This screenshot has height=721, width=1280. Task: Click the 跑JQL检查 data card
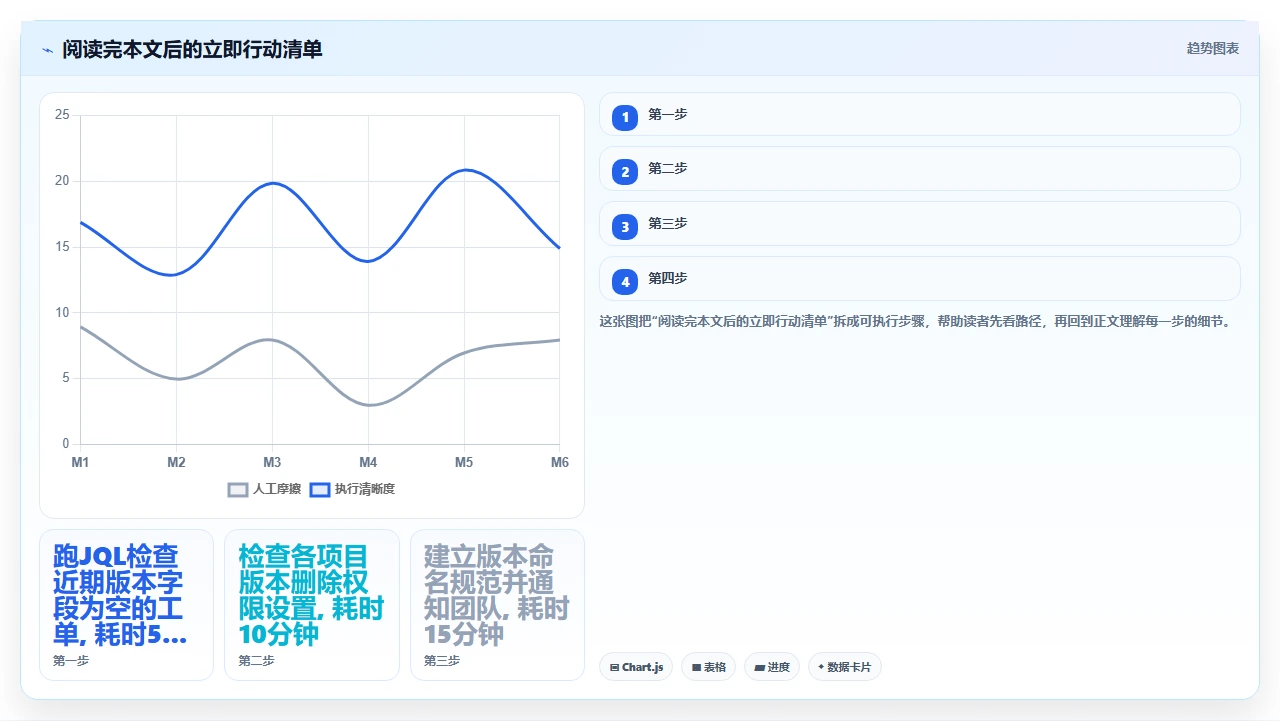pos(127,605)
